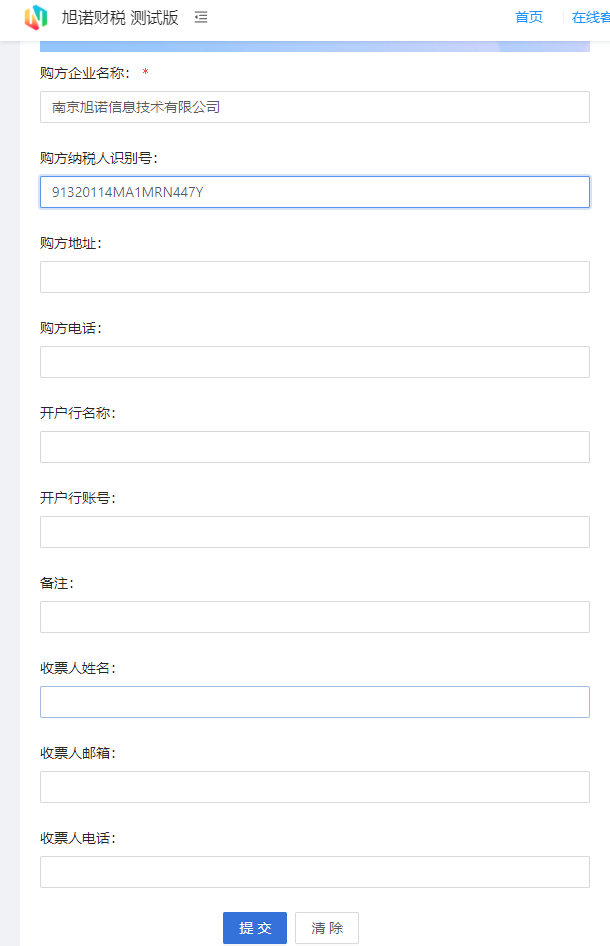The width and height of the screenshot is (610, 946).
Task: Submit the form with 提交 button
Action: coord(255,928)
